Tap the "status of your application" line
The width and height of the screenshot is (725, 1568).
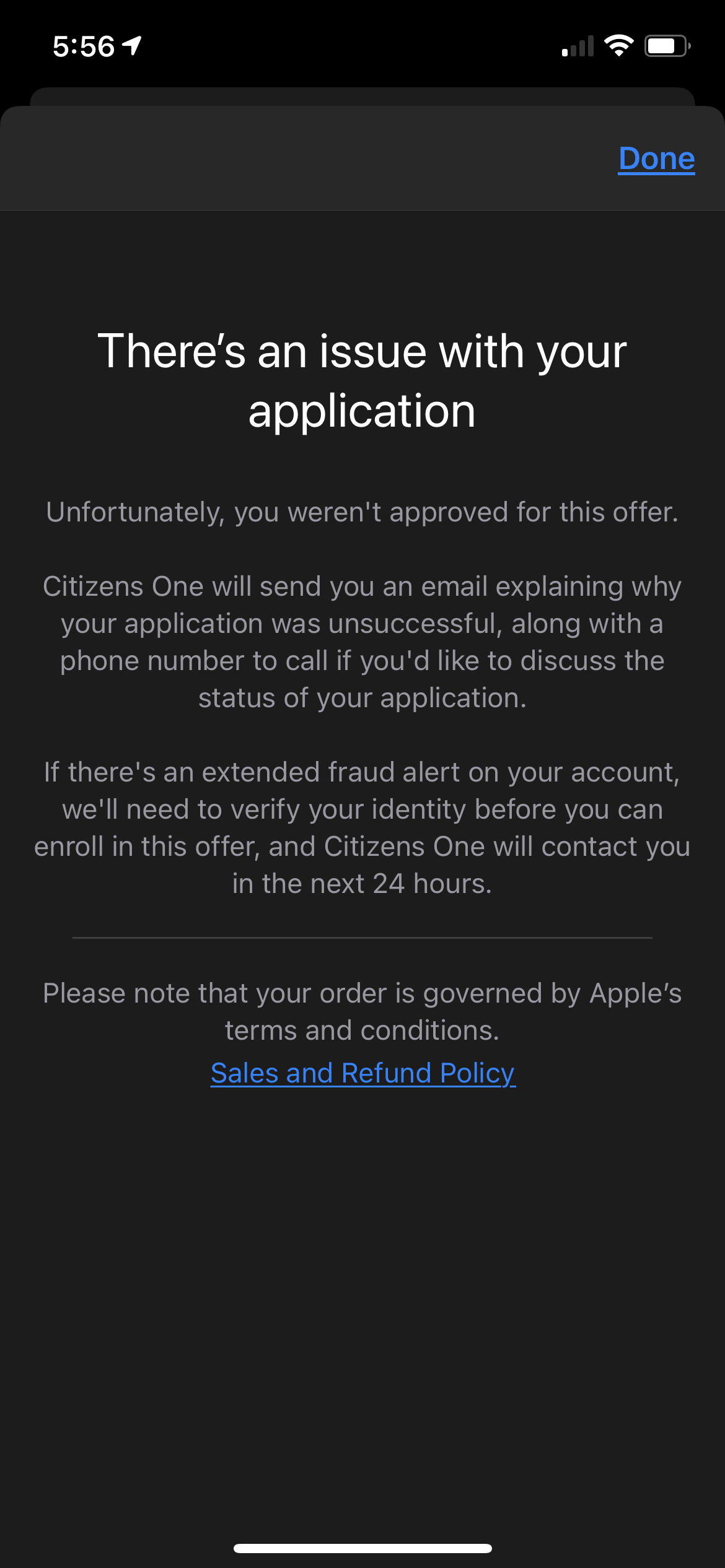click(x=362, y=698)
